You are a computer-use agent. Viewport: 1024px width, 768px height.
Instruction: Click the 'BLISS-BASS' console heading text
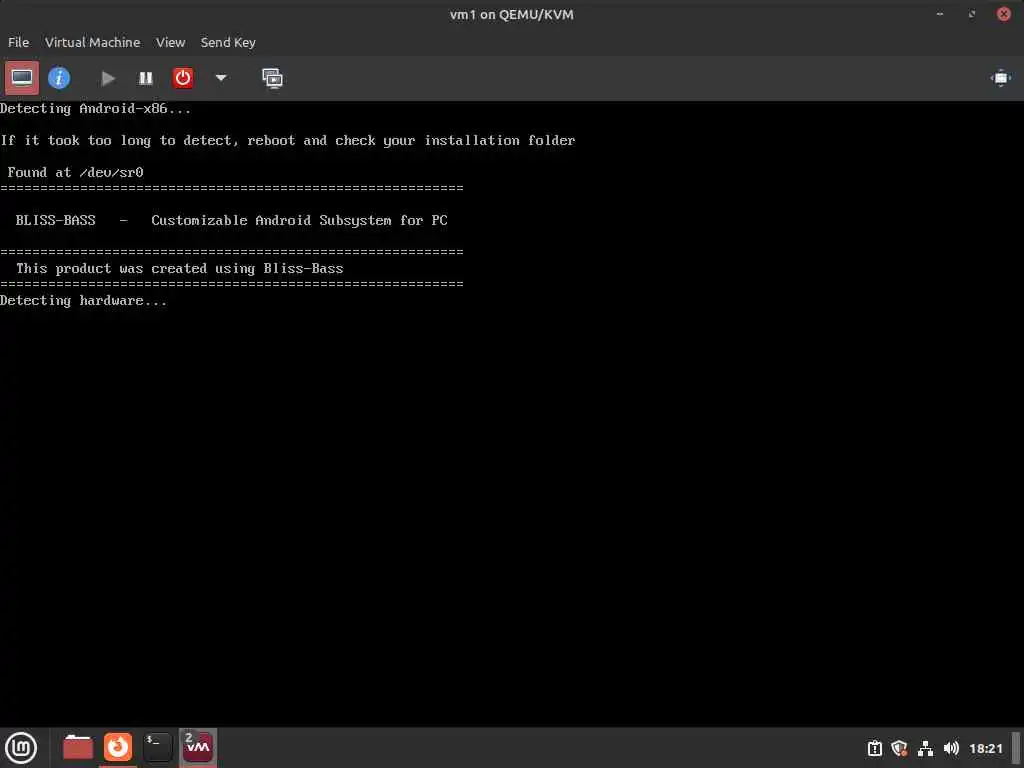56,220
